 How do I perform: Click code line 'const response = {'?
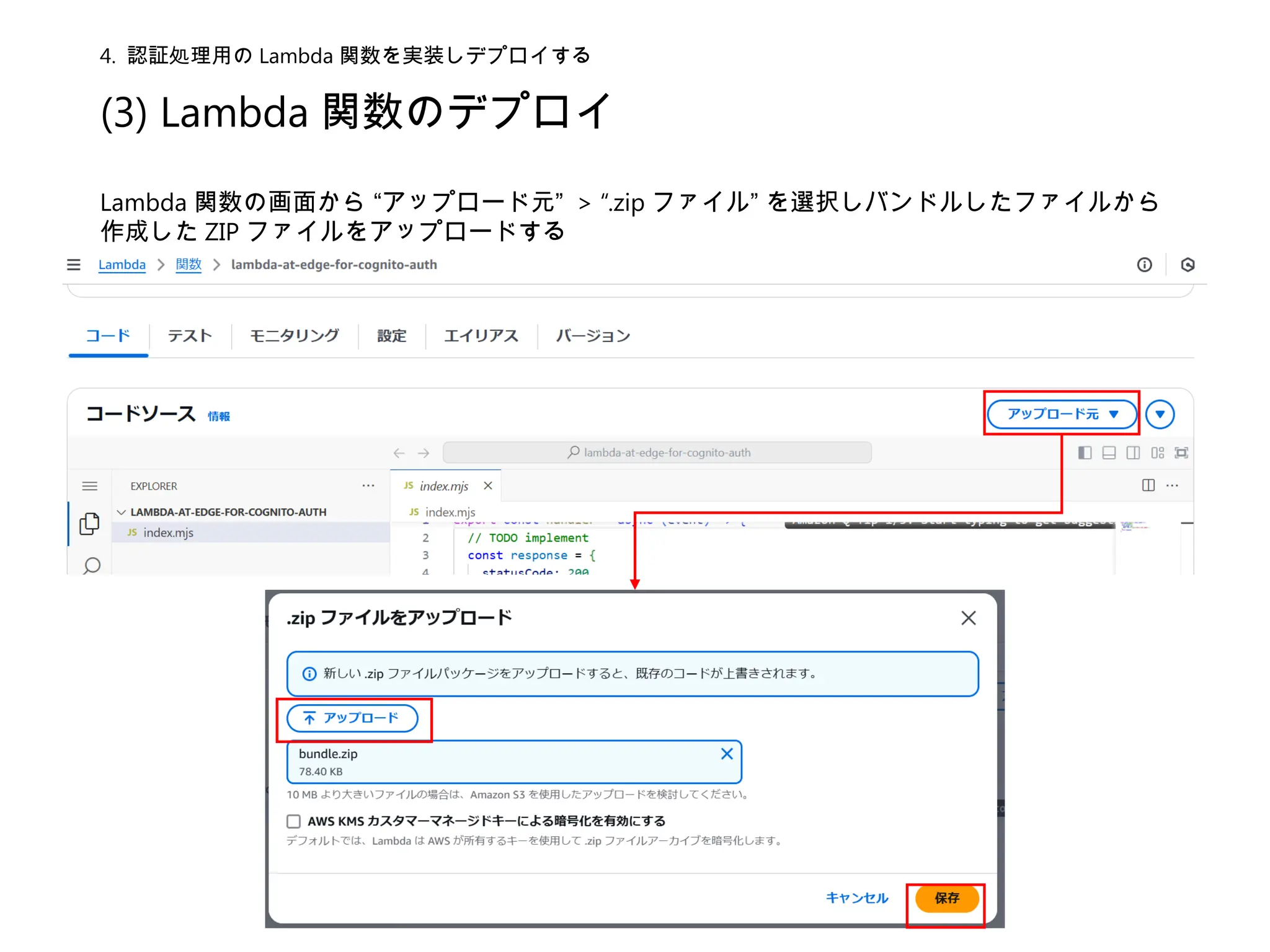(531, 555)
